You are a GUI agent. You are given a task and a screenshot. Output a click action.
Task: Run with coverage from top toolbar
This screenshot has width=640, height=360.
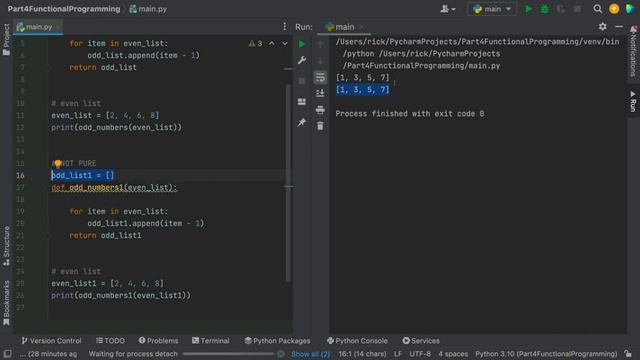[561, 9]
